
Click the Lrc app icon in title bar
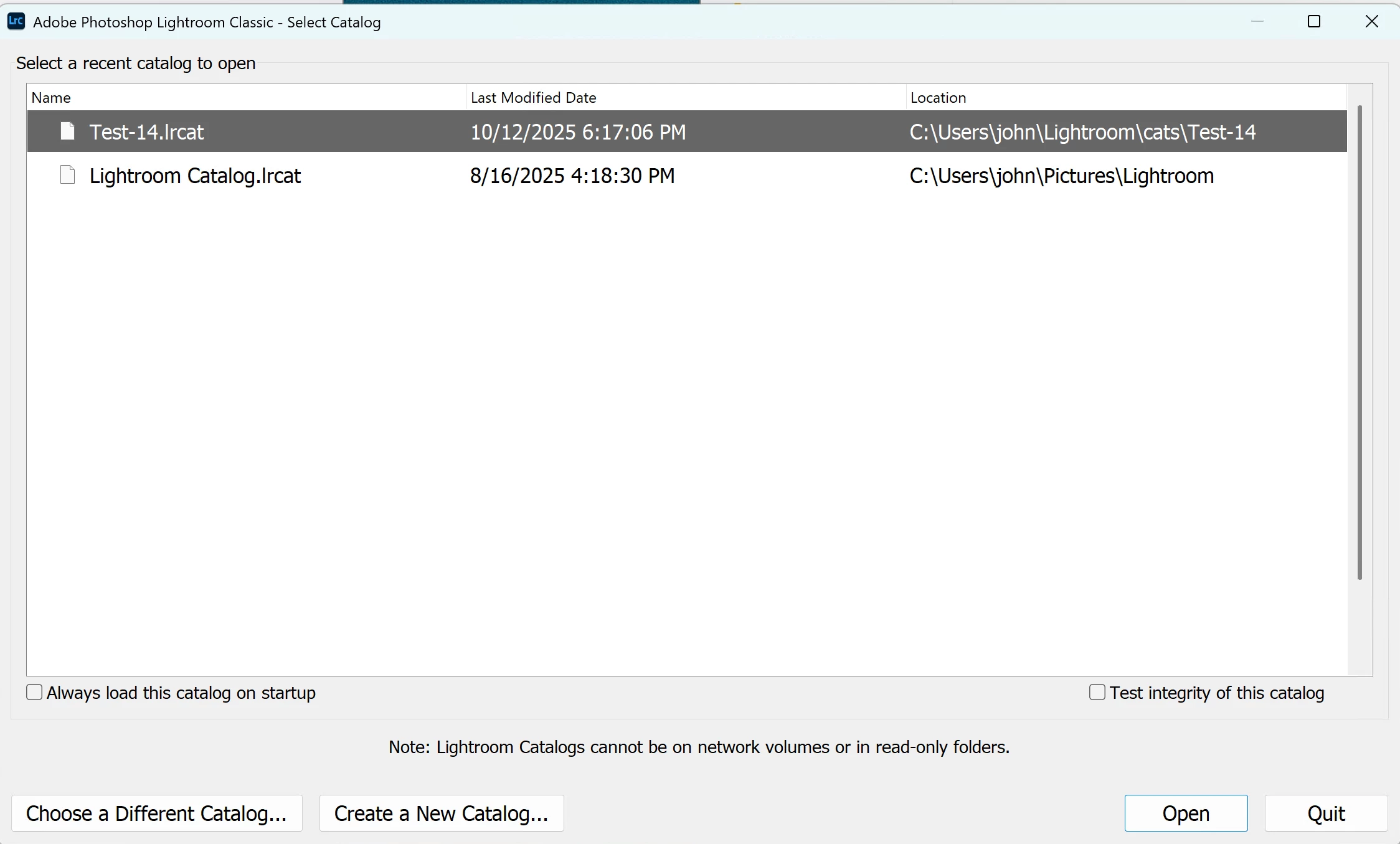point(16,22)
